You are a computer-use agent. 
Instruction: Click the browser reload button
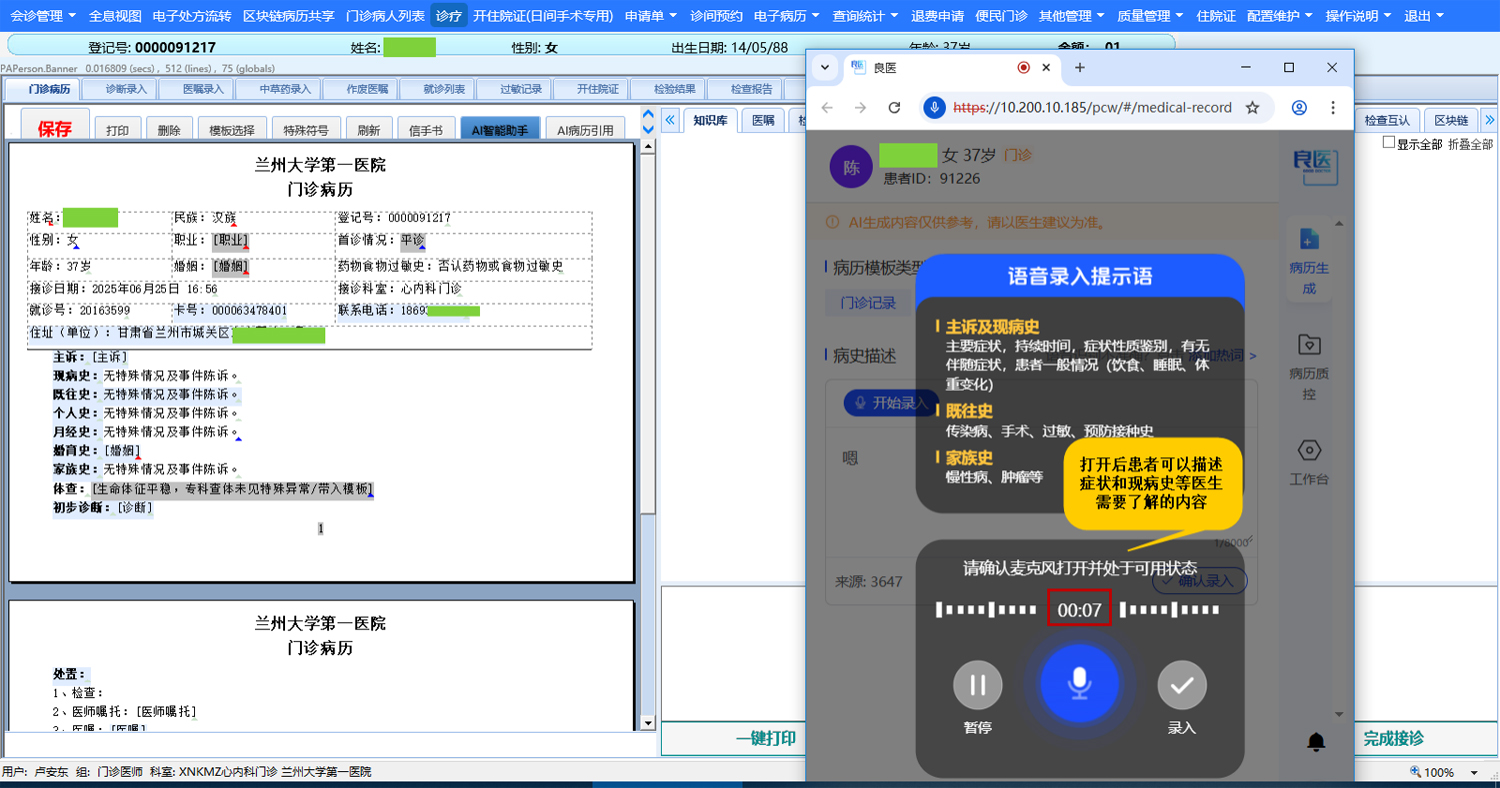(895, 107)
